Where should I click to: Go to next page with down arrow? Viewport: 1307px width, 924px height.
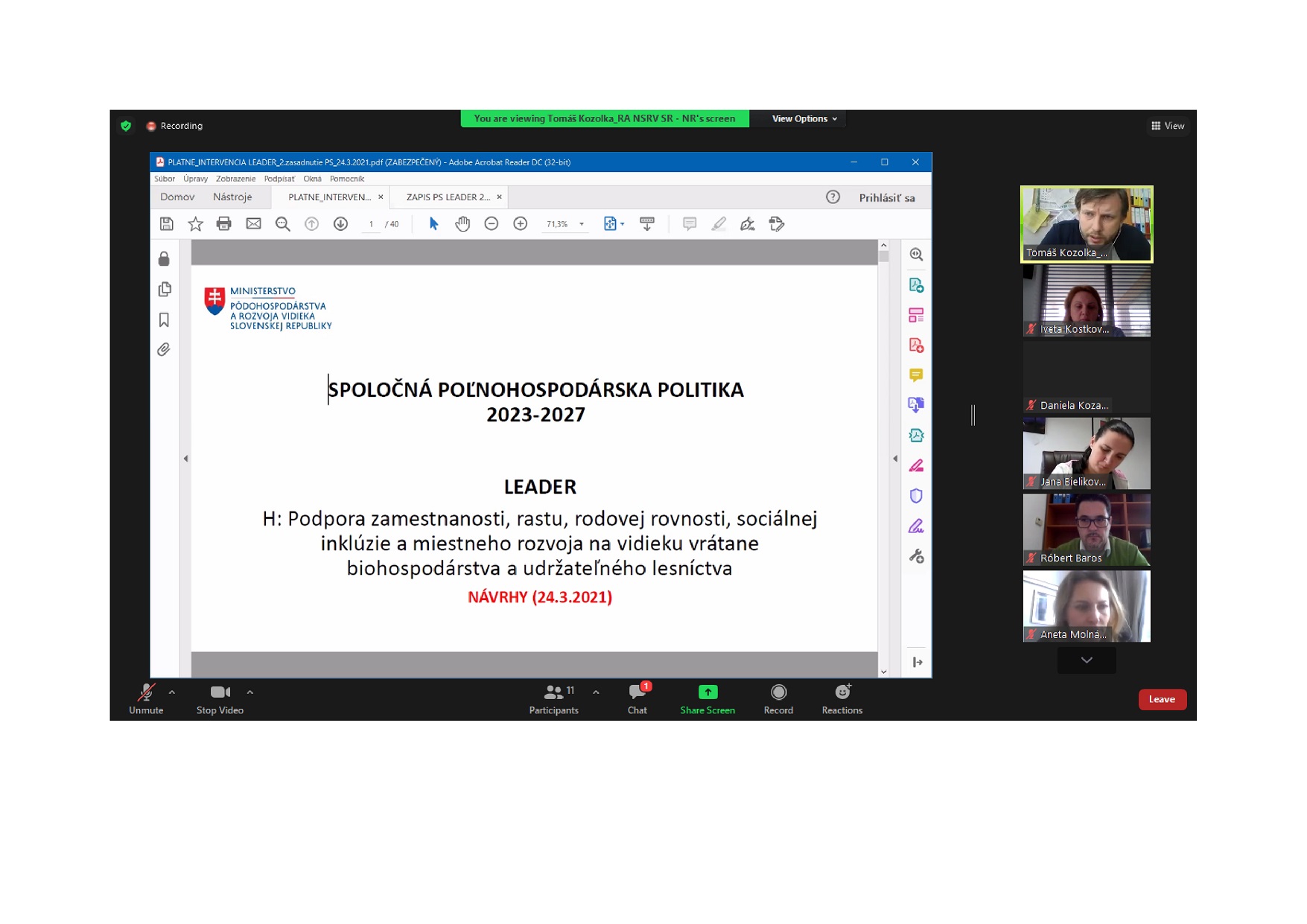click(341, 224)
